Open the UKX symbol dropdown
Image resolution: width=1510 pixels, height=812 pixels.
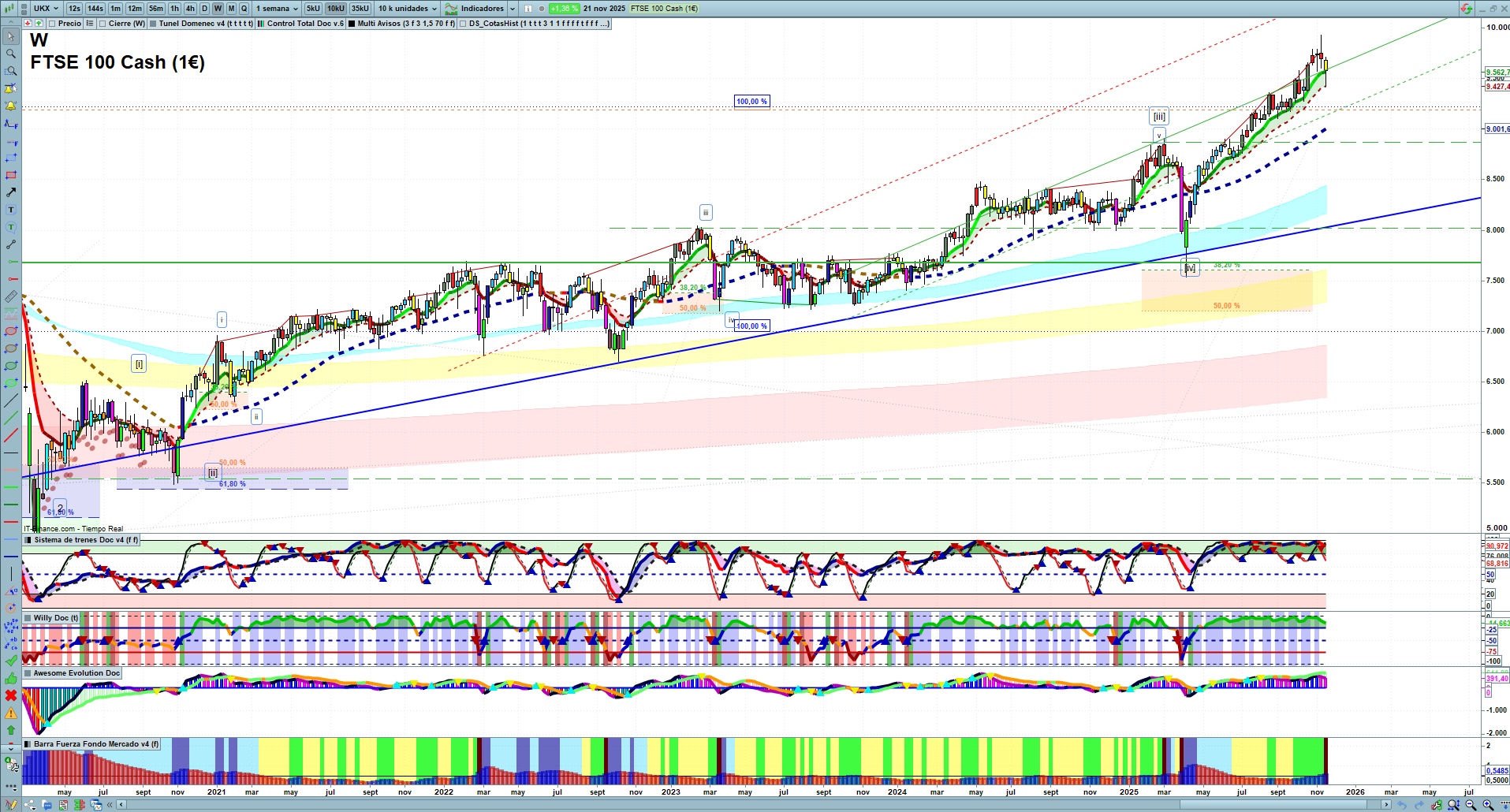(46, 9)
